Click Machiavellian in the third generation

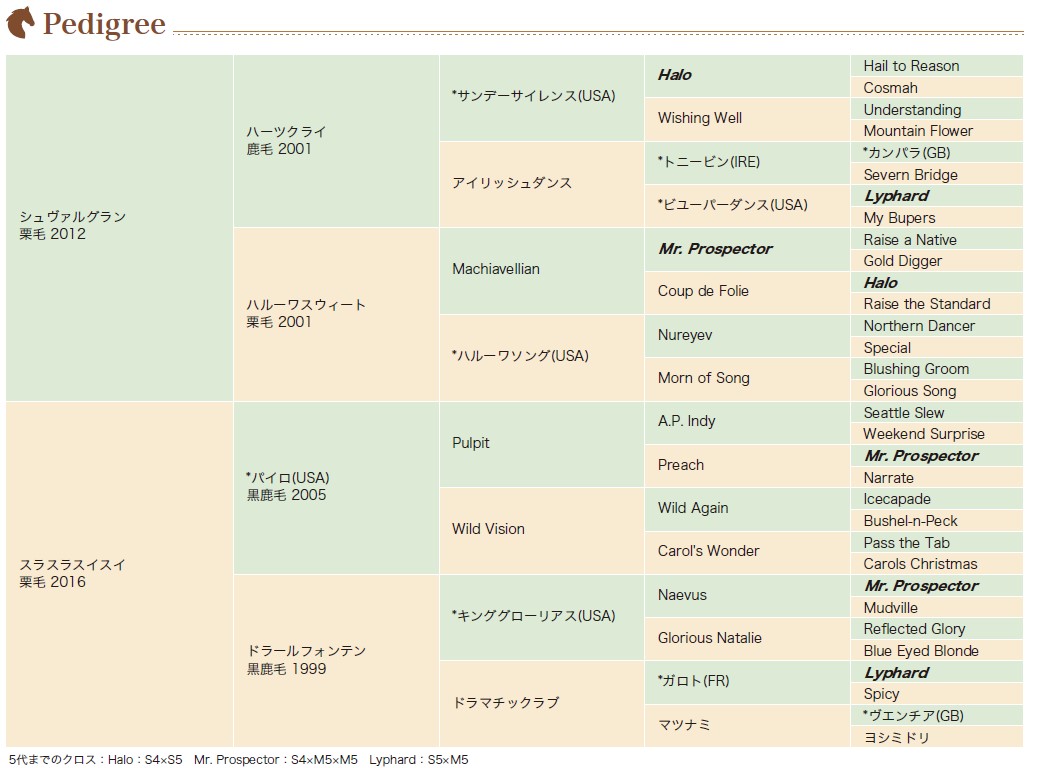[x=542, y=271]
